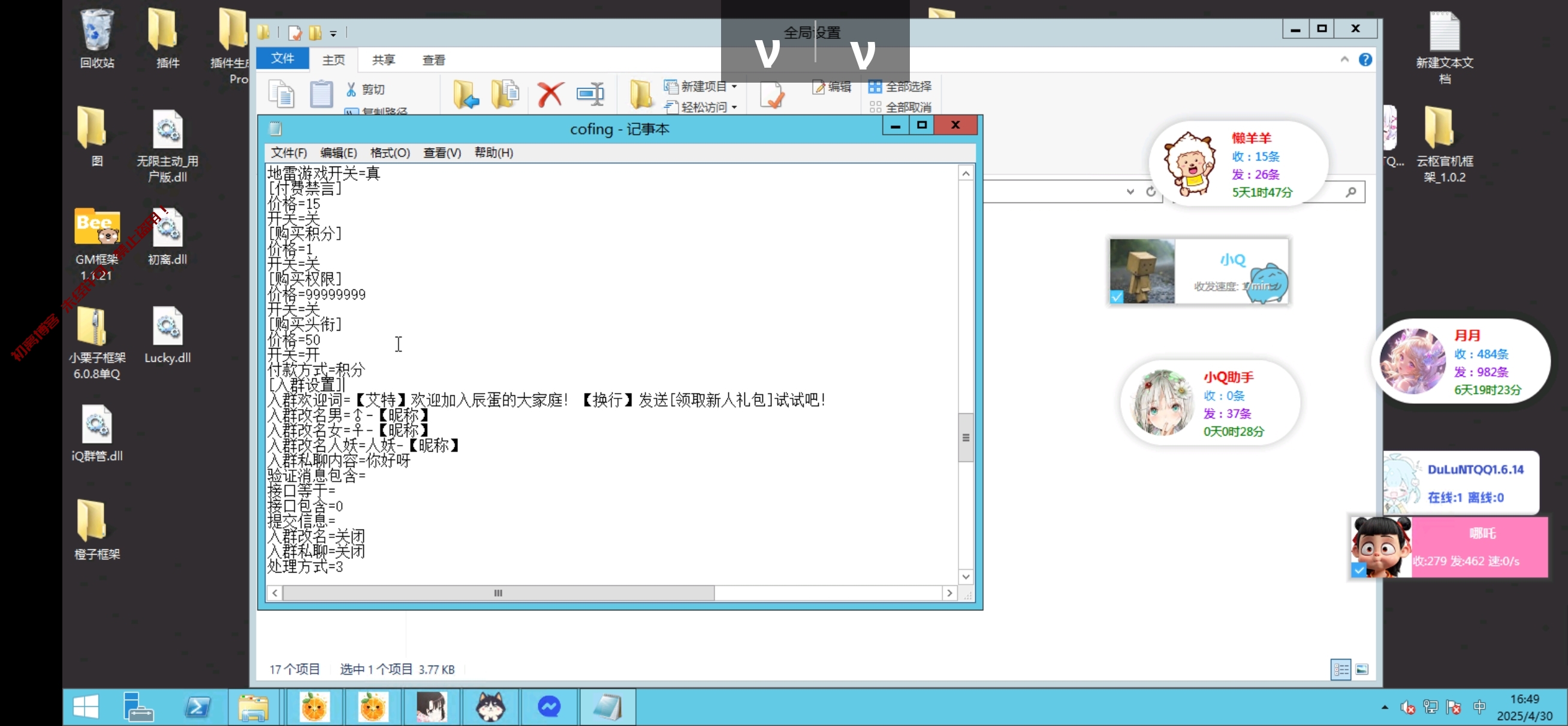
Task: Click 全部选择 in Explorer ribbon
Action: pyautogui.click(x=899, y=86)
